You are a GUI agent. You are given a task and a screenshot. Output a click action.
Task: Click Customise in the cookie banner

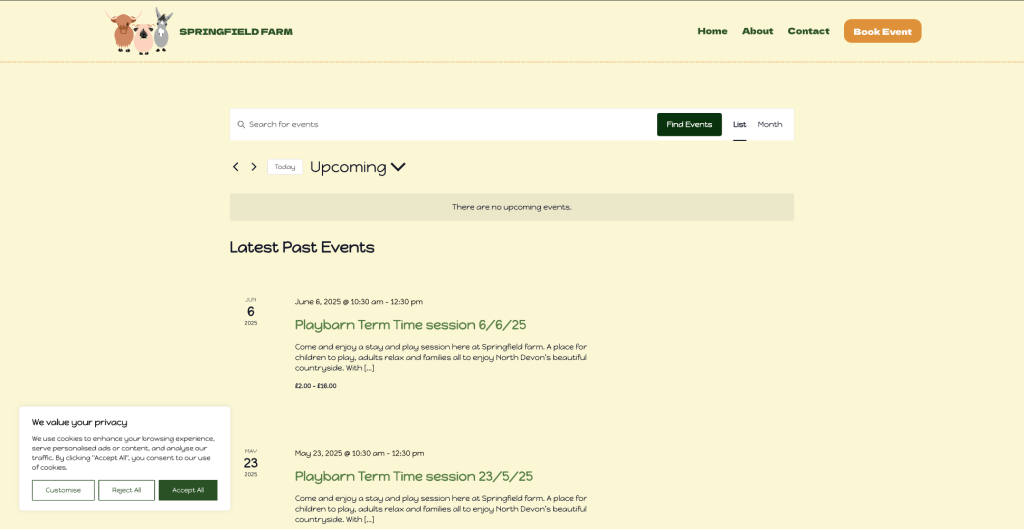tap(63, 490)
